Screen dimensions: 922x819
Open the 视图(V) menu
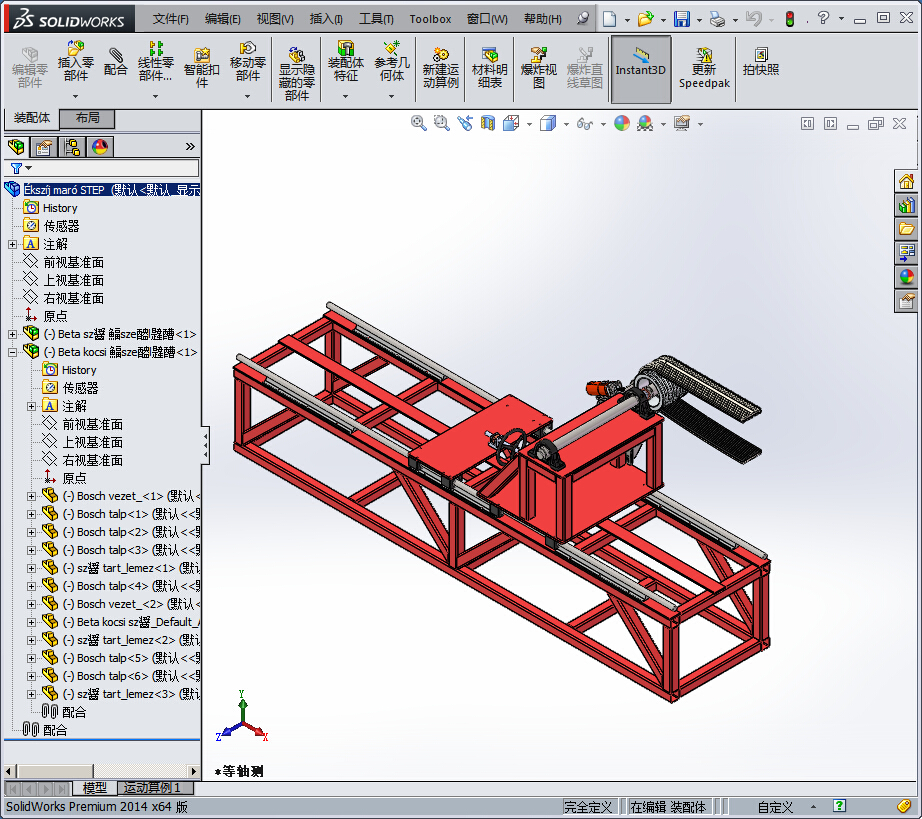pos(275,19)
